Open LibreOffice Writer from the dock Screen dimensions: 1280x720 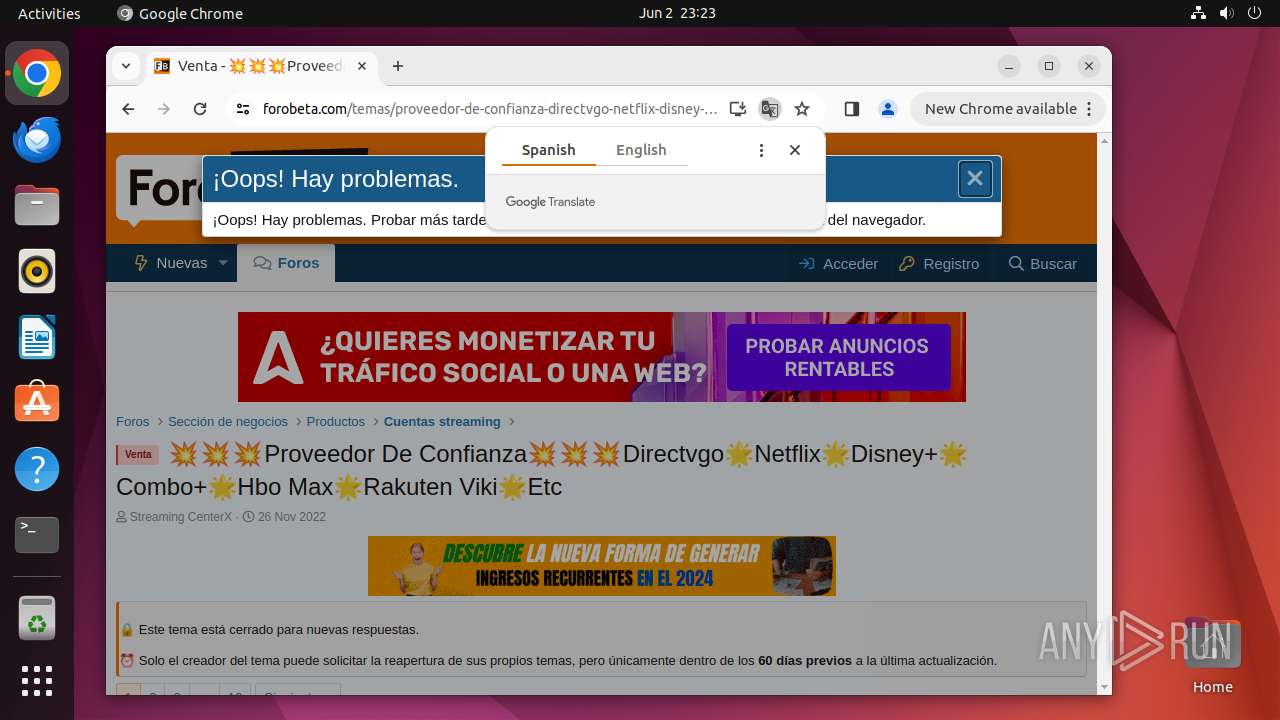(x=37, y=337)
